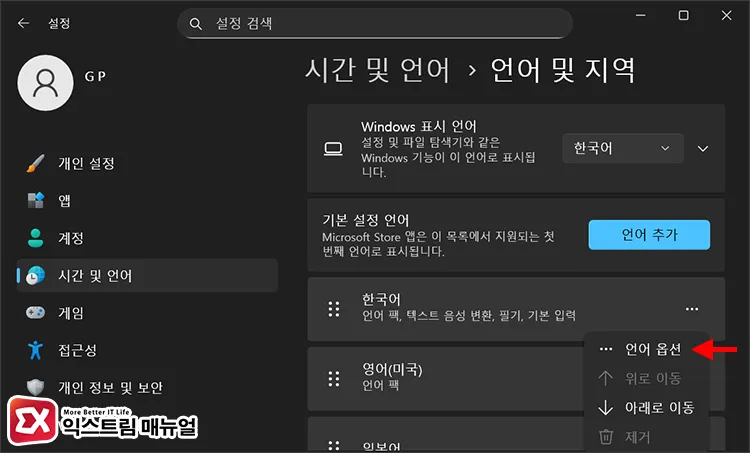Open 게임 settings category
Screen dimensions: 750x453
[147, 313]
